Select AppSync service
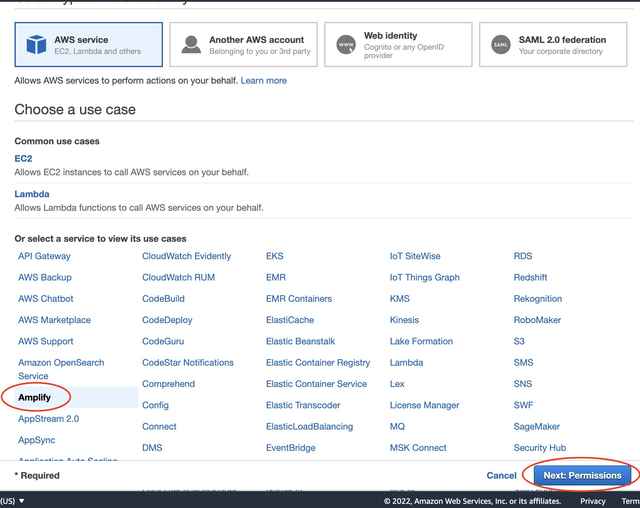This screenshot has width=640, height=508. 37,440
